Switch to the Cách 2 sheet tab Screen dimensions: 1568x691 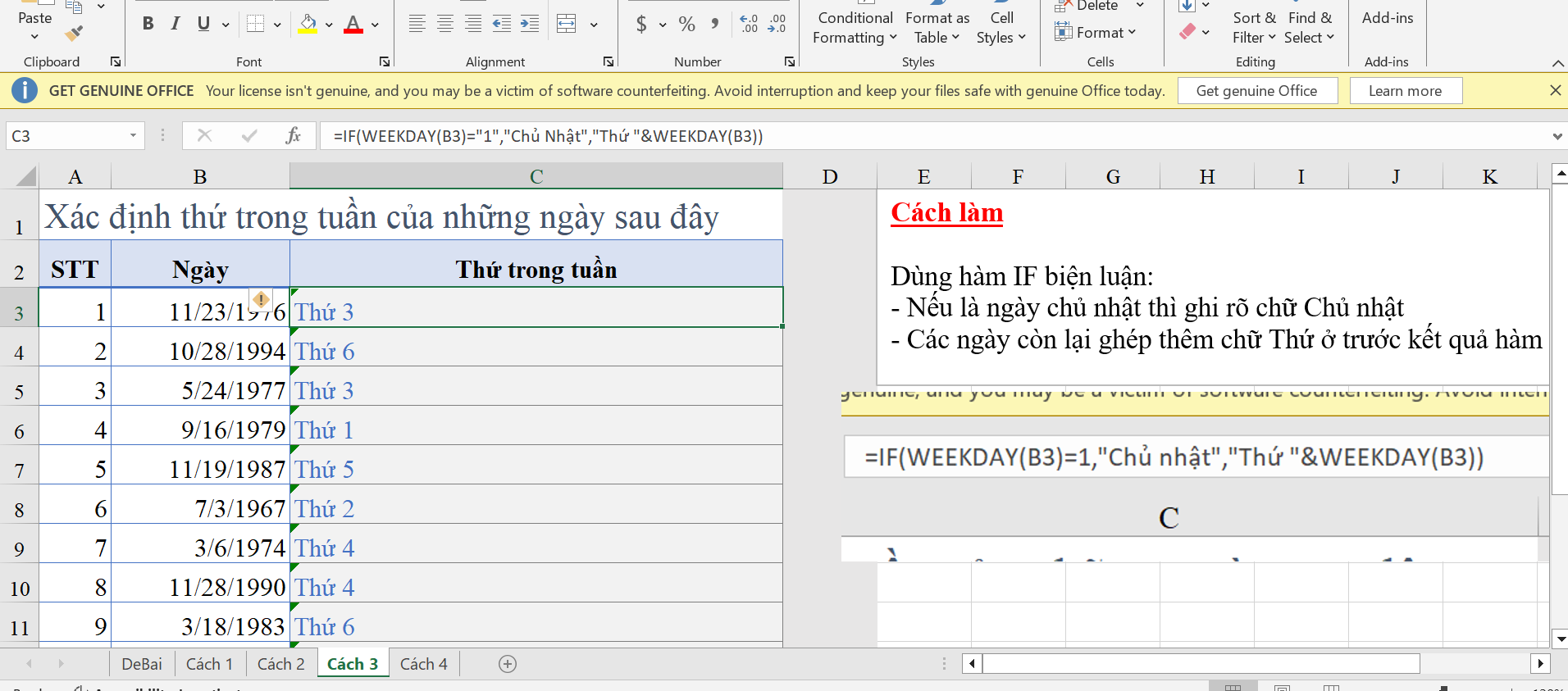point(280,664)
